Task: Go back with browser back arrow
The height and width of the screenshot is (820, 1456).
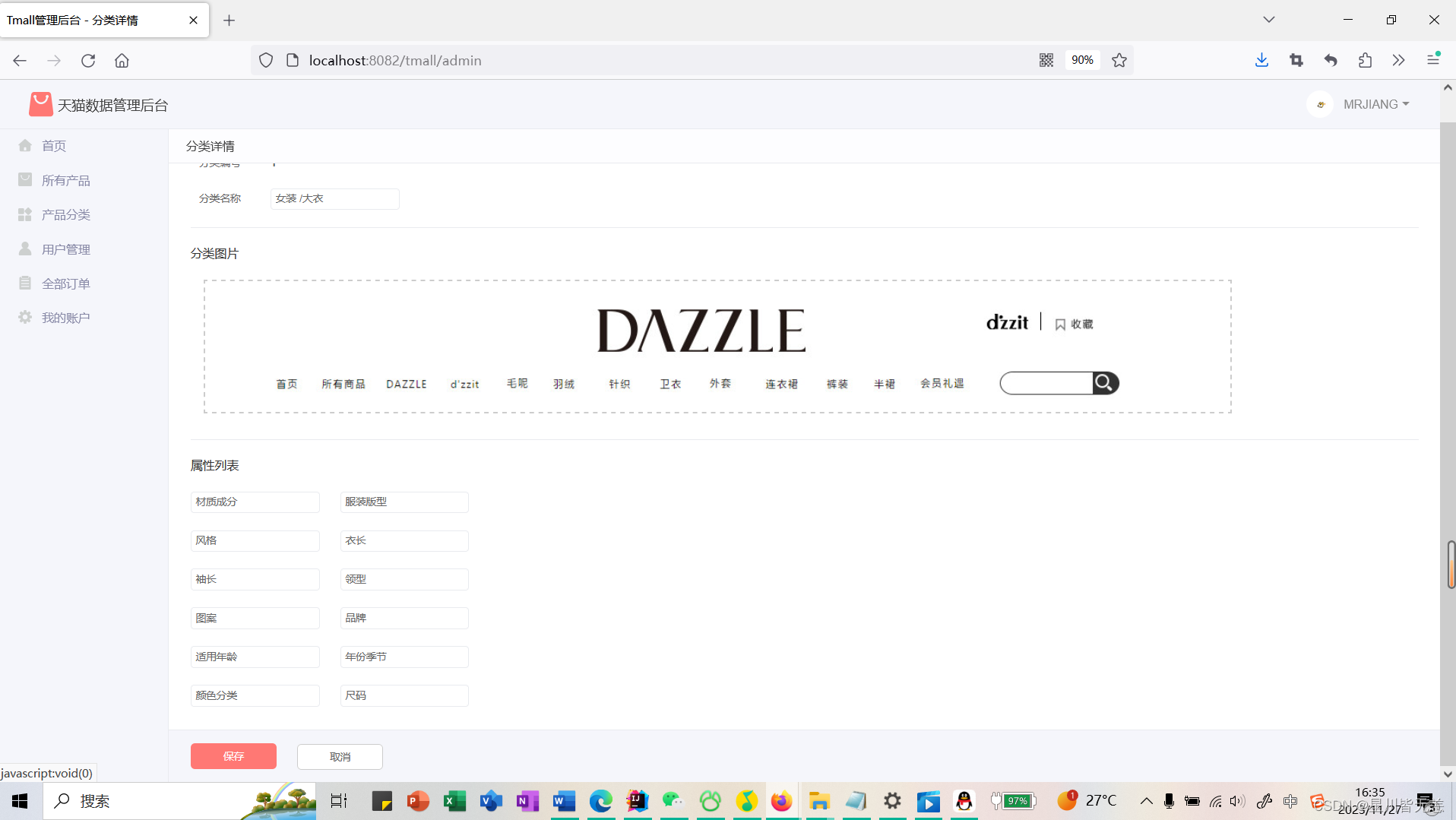Action: pos(20,60)
